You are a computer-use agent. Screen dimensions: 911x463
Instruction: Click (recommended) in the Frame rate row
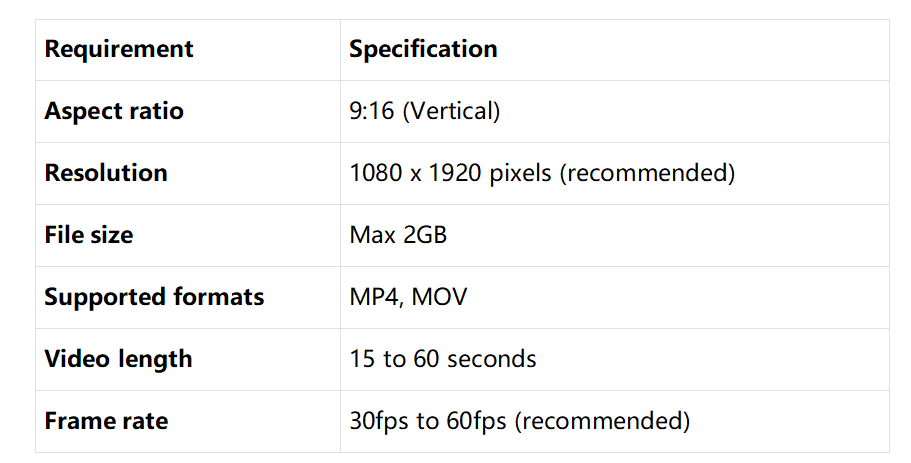602,421
